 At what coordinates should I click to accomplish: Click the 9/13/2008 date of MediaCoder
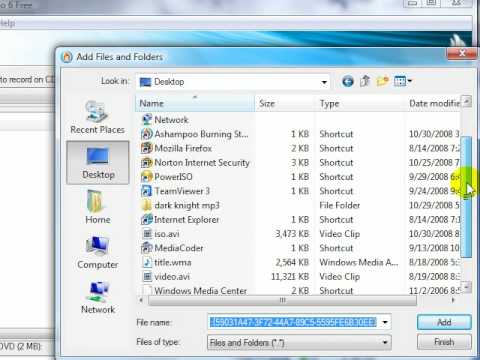pyautogui.click(x=434, y=248)
